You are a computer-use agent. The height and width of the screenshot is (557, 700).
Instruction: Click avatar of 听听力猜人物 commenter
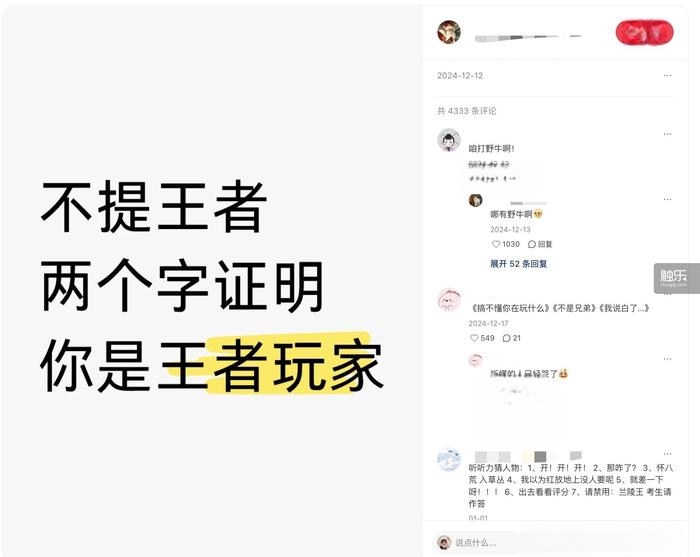tap(449, 460)
